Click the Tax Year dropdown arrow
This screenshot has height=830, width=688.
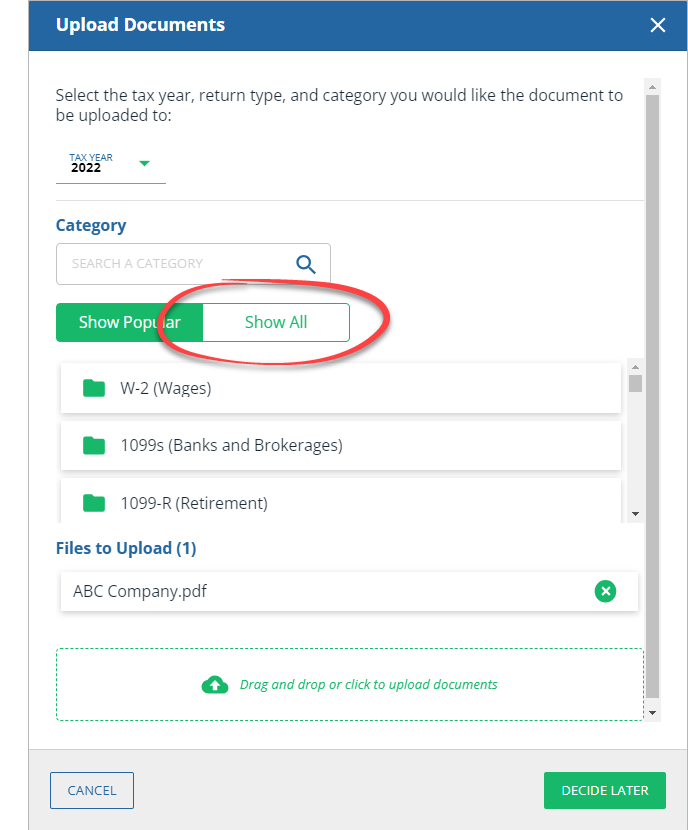[144, 163]
